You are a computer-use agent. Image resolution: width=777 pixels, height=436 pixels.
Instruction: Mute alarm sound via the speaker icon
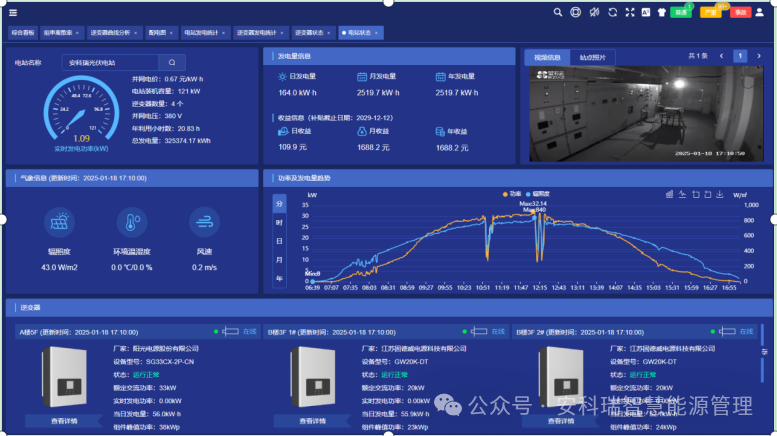594,12
